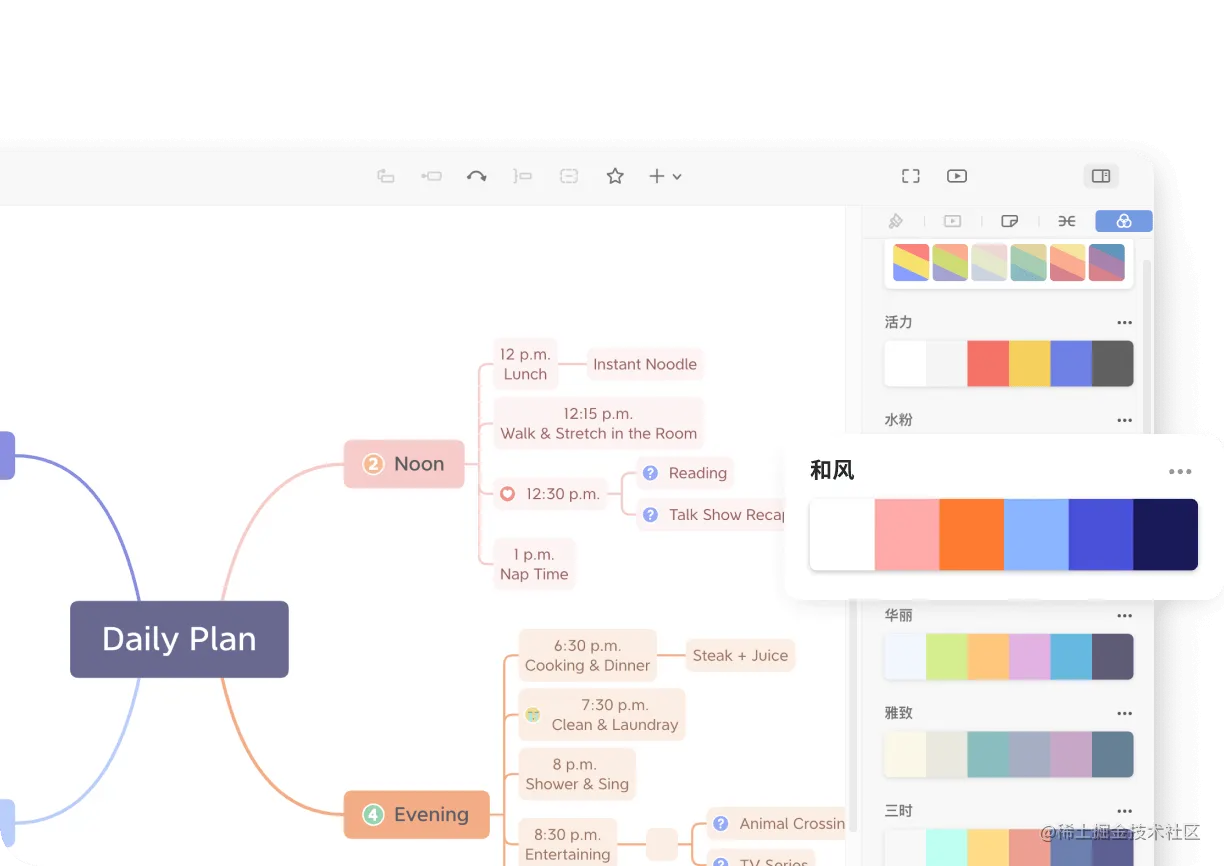The height and width of the screenshot is (866, 1224).
Task: Toggle the right sidebar panel icon
Action: click(x=1101, y=176)
